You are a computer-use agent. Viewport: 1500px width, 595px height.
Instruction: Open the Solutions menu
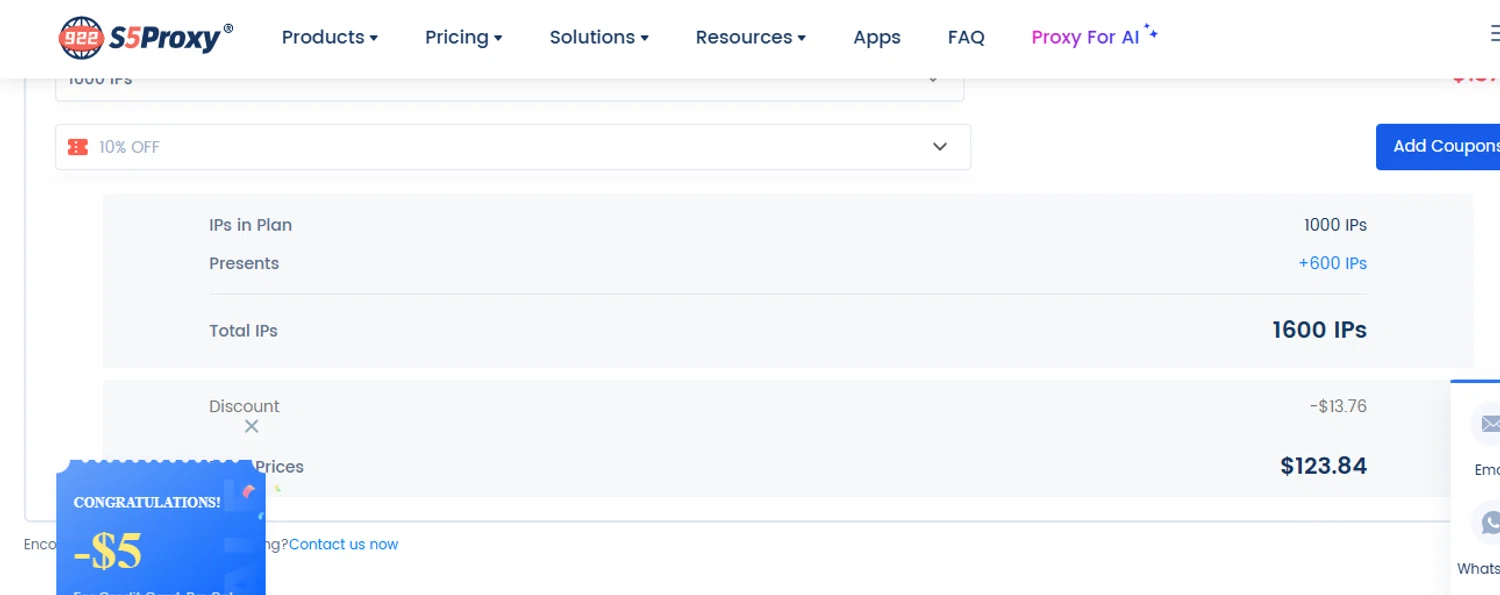[599, 37]
